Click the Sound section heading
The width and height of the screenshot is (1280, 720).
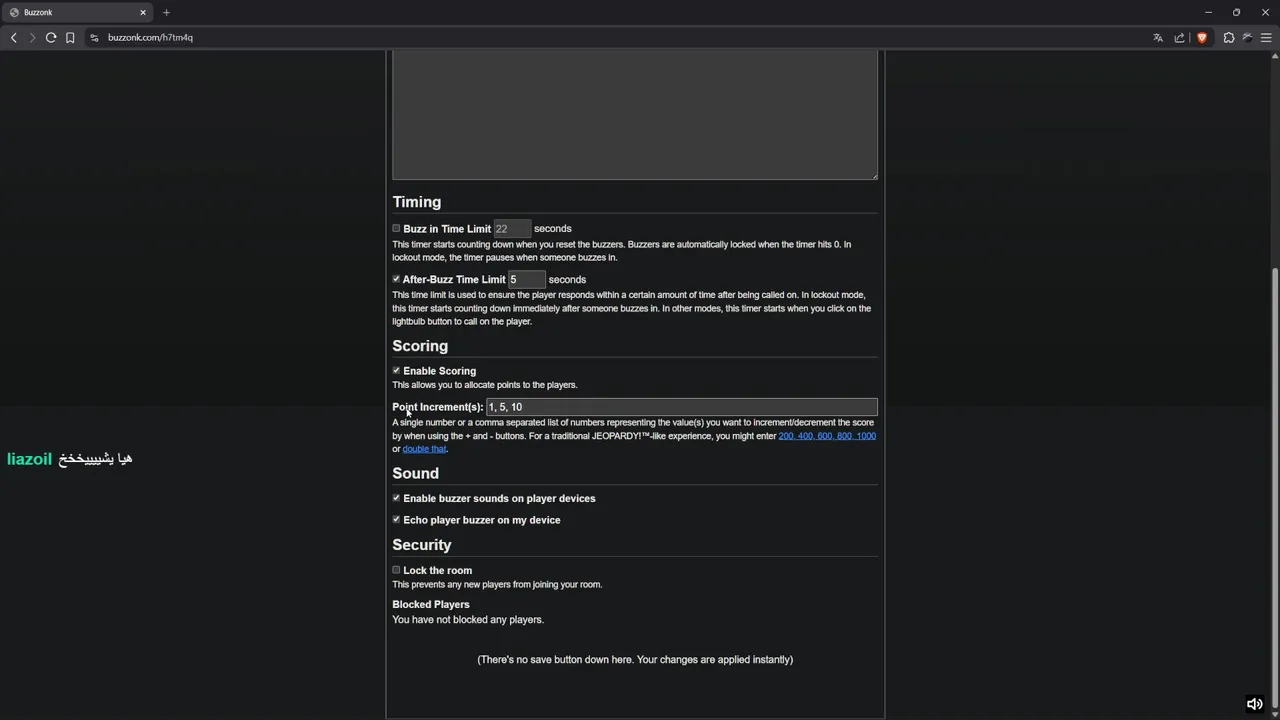415,473
